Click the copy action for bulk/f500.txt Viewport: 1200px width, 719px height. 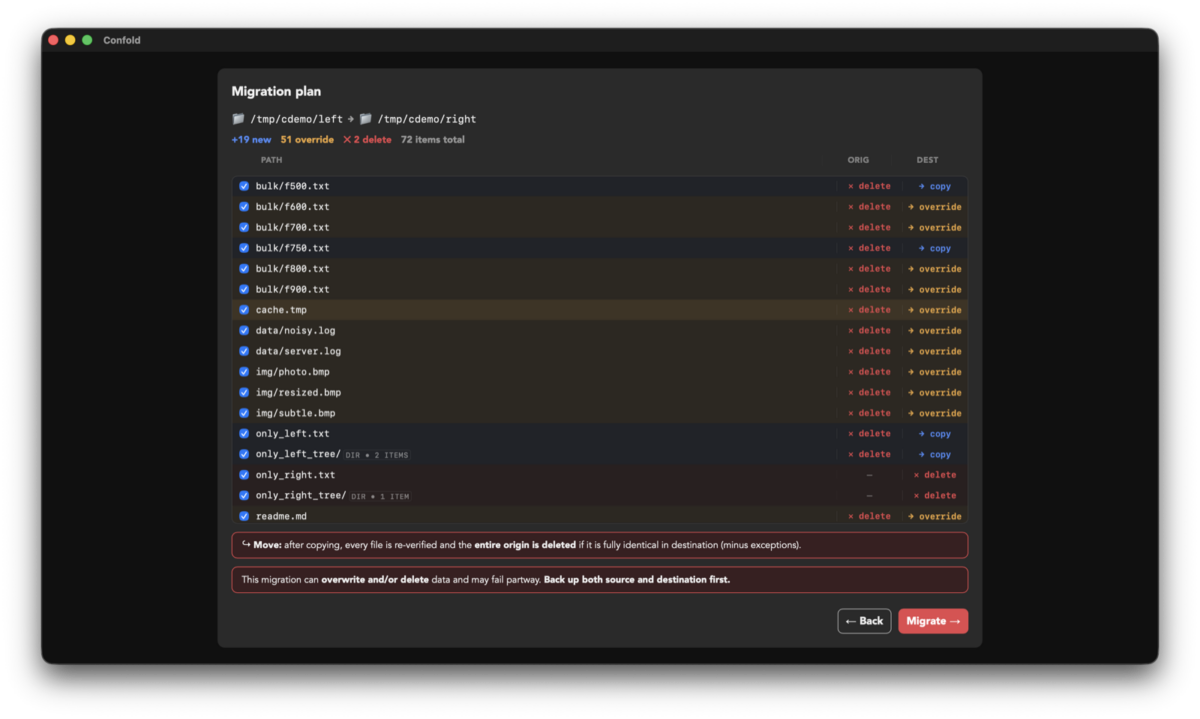935,187
